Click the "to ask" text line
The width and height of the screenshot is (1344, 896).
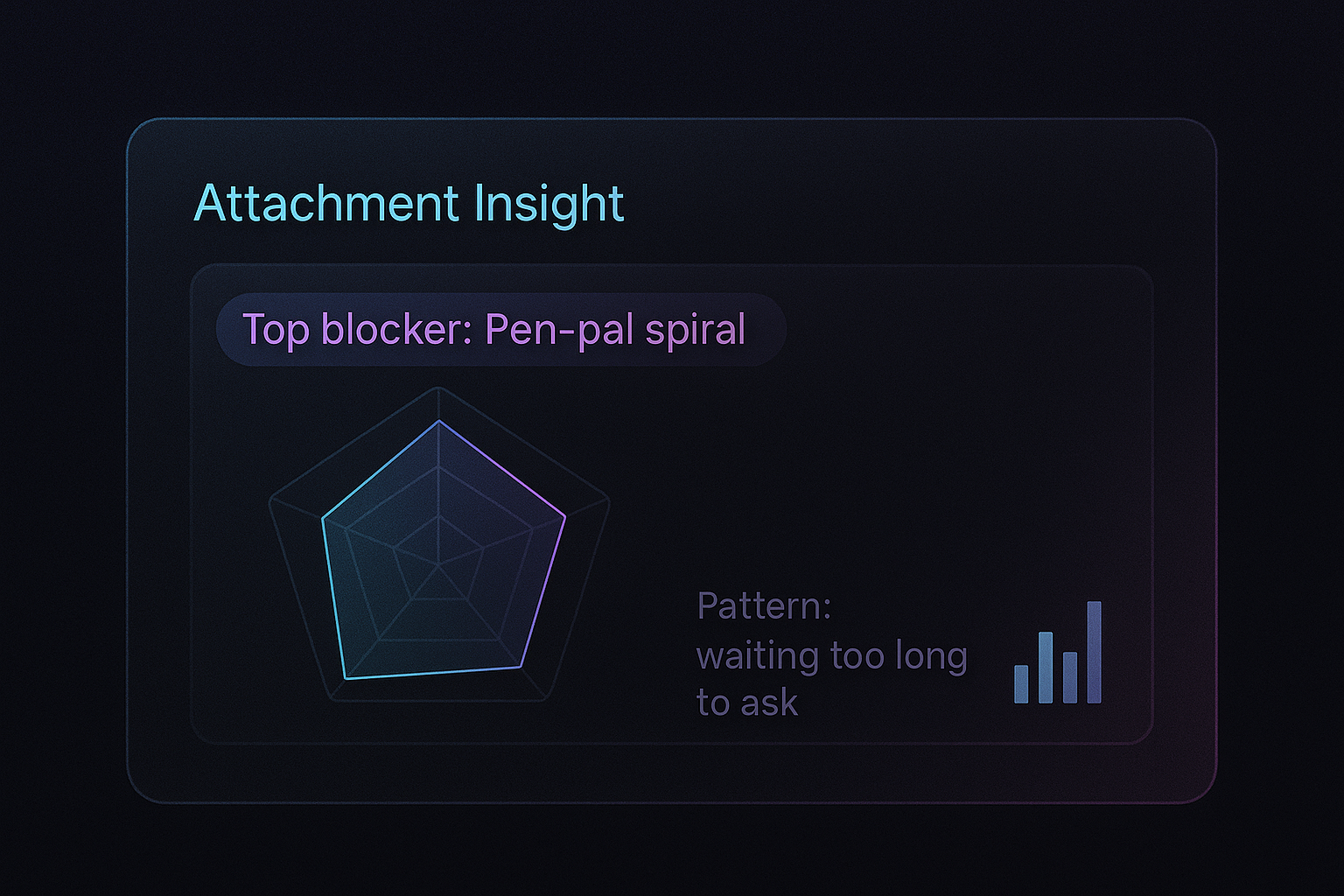pos(746,703)
